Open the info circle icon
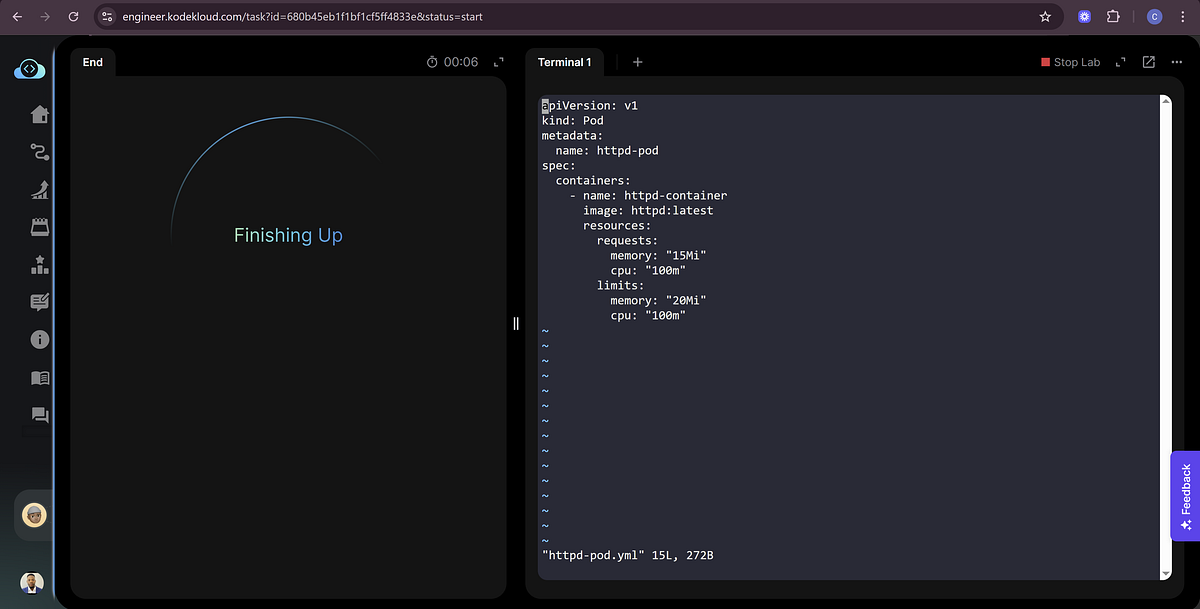This screenshot has height=609, width=1200. (x=40, y=340)
